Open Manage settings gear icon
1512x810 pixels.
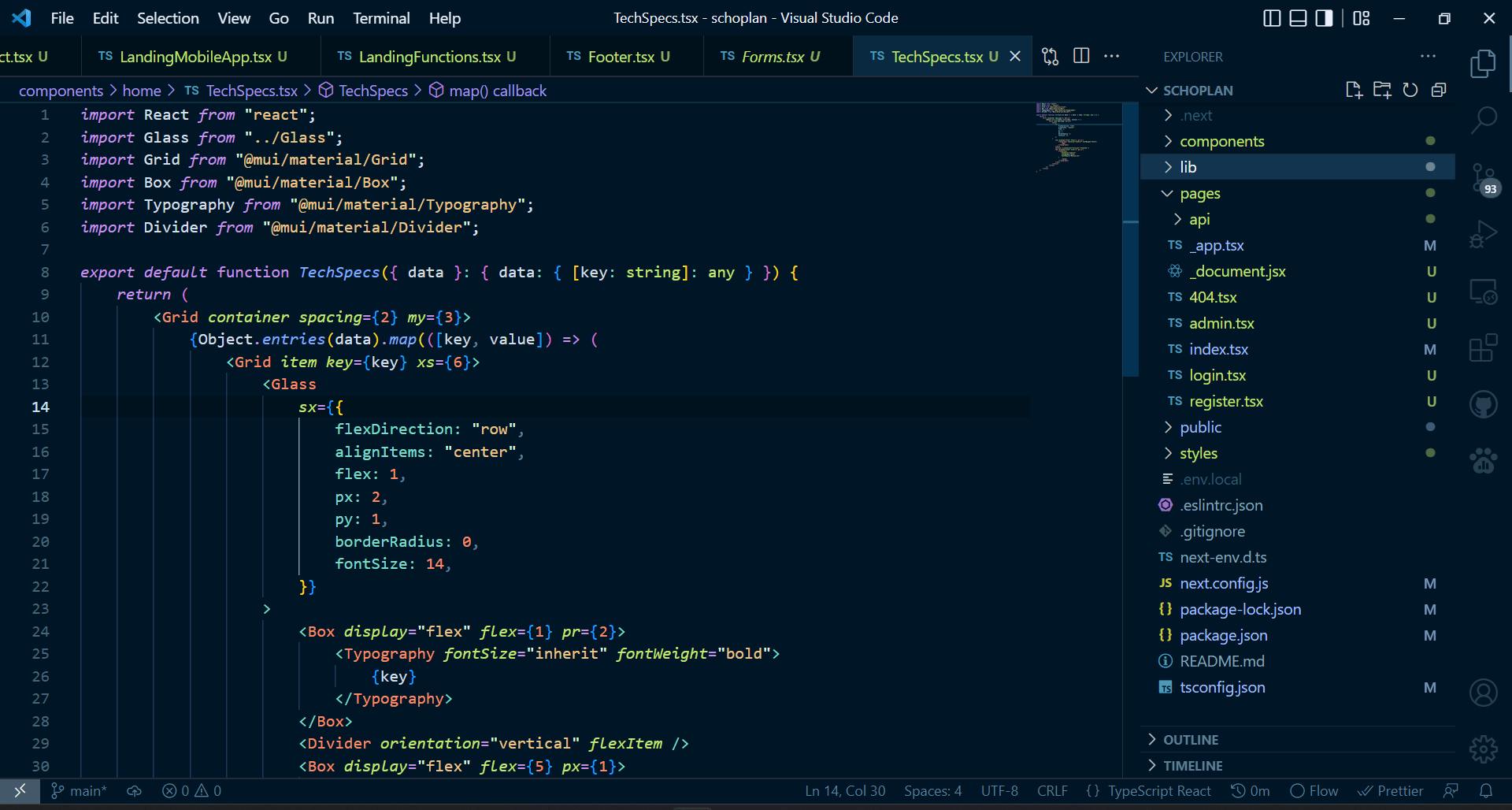(1483, 749)
